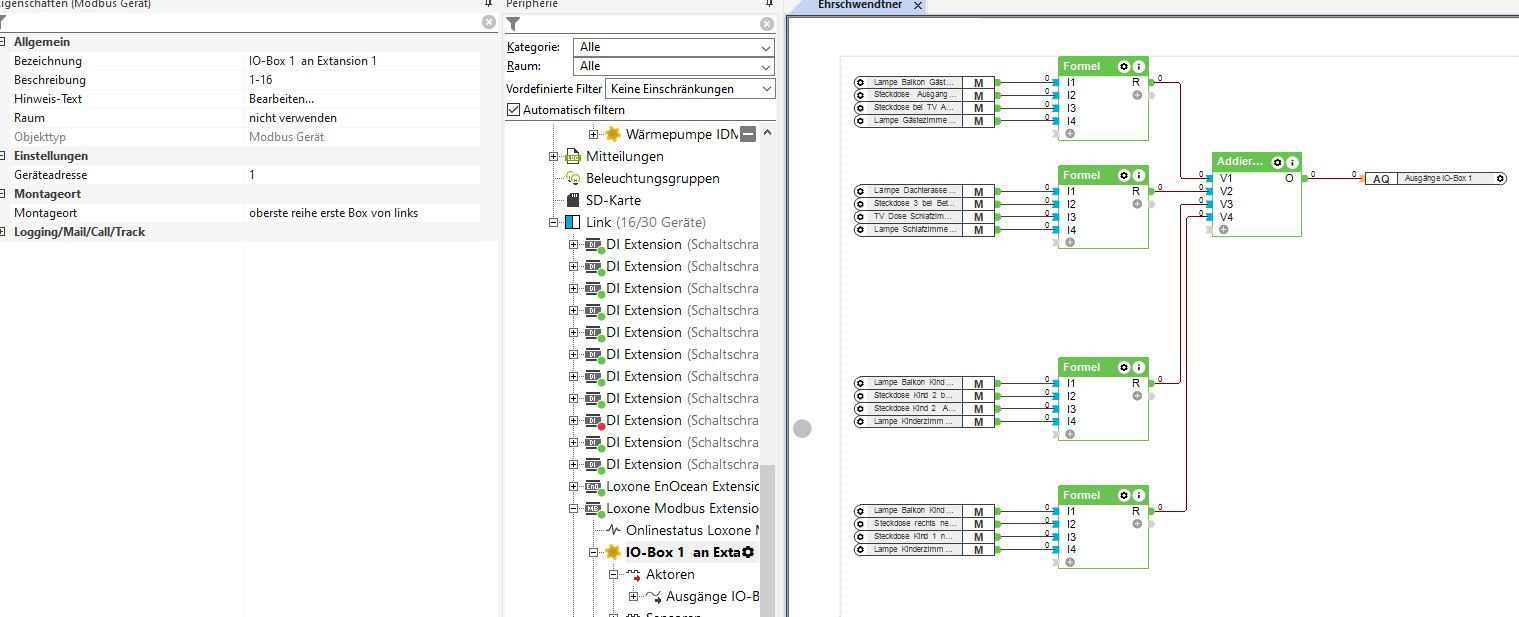Add input to Formel block feeding V1
The height and width of the screenshot is (617, 1519).
(1069, 134)
